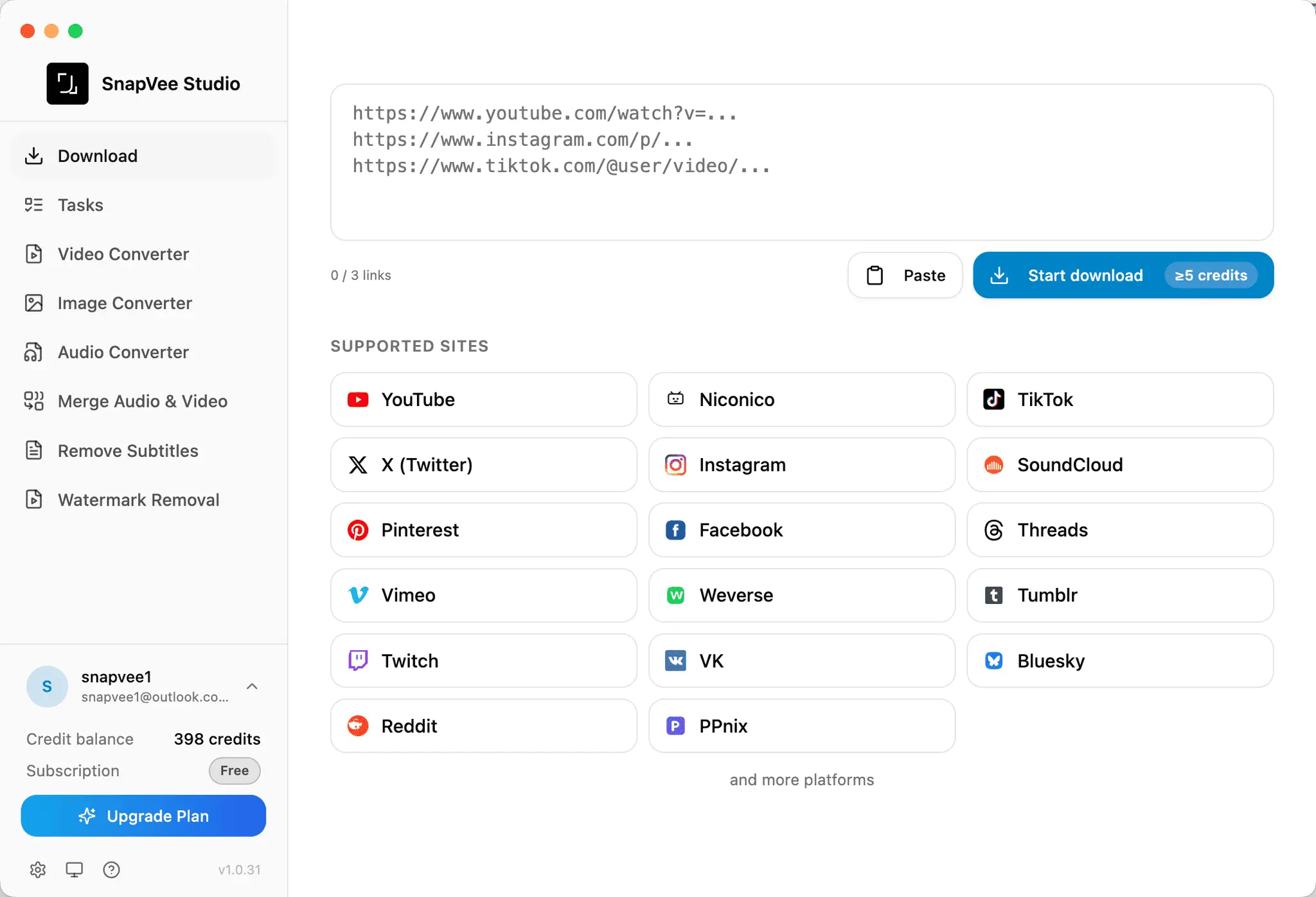Click the Download sidebar arrow icon

(x=33, y=156)
